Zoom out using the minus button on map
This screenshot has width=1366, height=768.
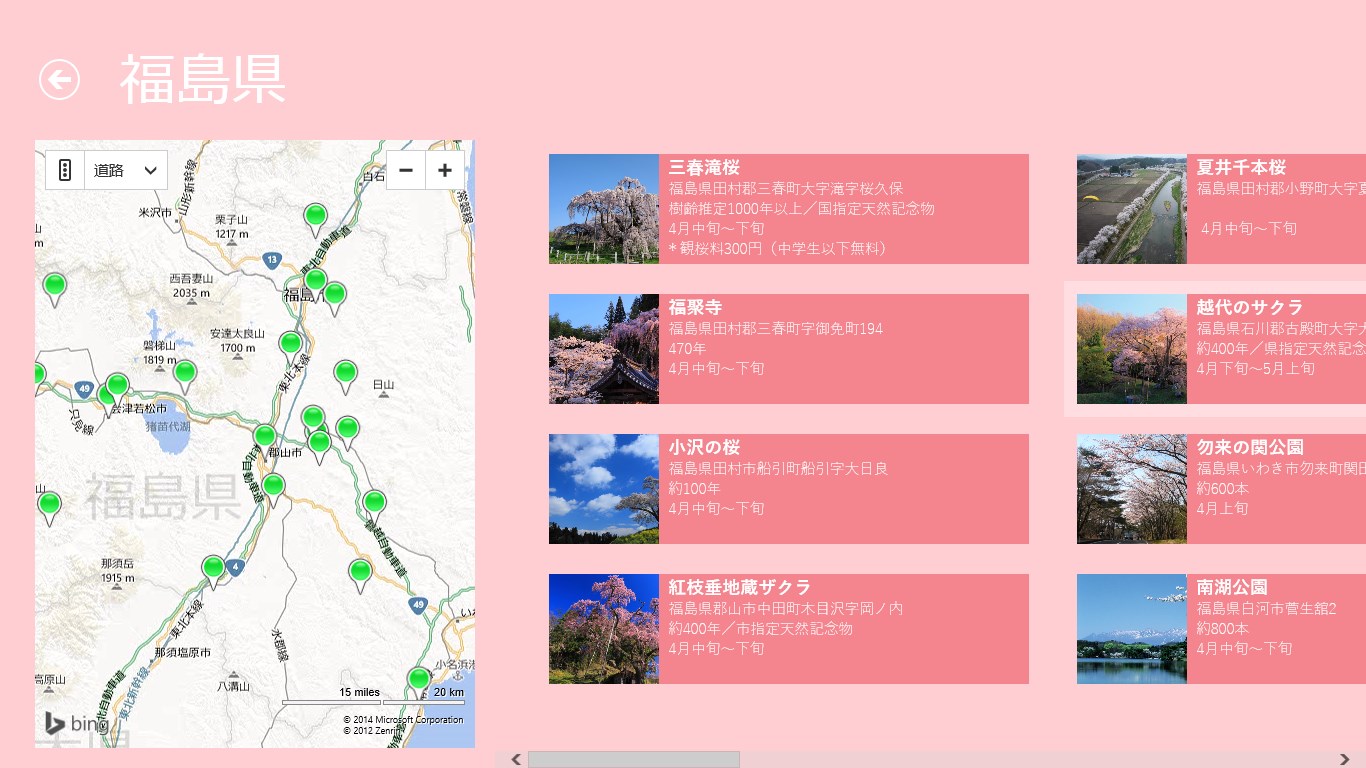(x=405, y=169)
